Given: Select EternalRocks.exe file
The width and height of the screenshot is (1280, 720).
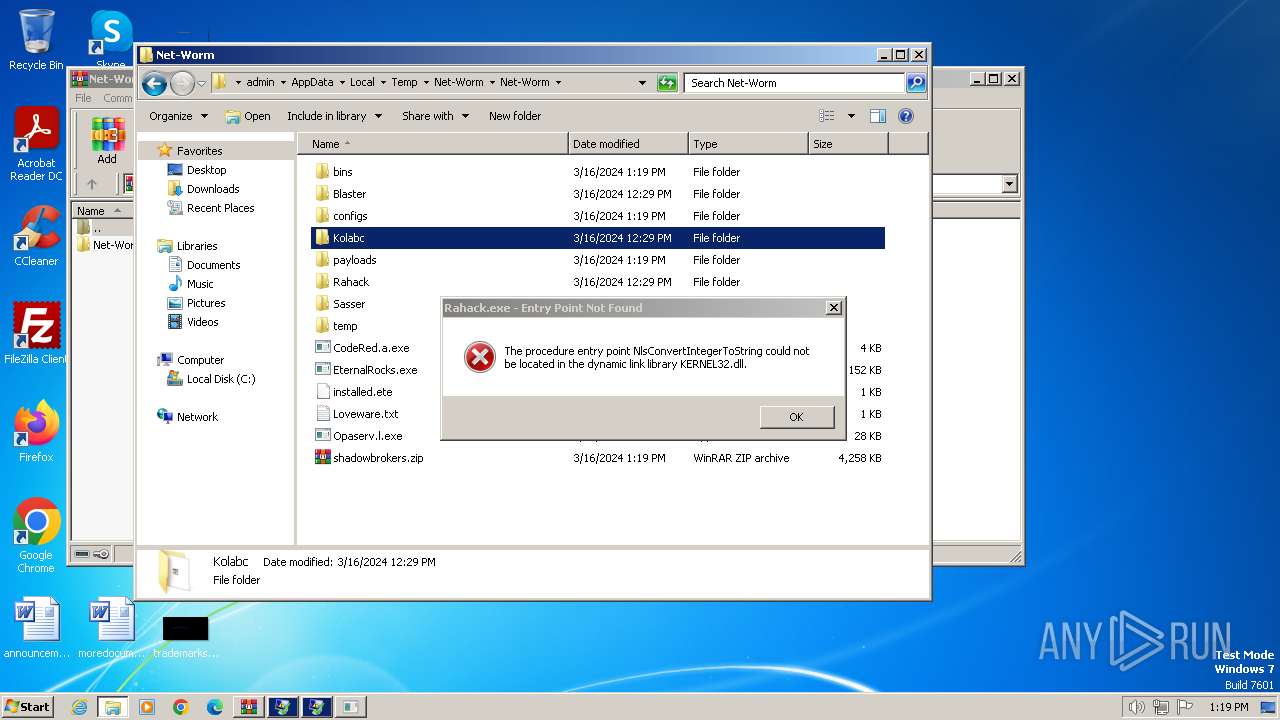Looking at the screenshot, I should 375,370.
